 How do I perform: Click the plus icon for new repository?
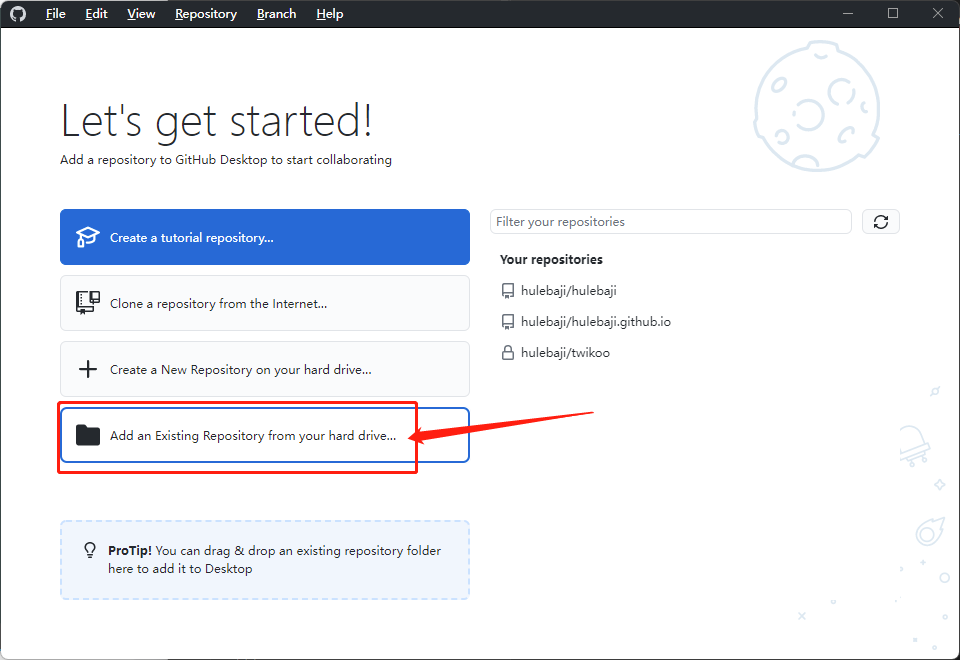pos(88,369)
